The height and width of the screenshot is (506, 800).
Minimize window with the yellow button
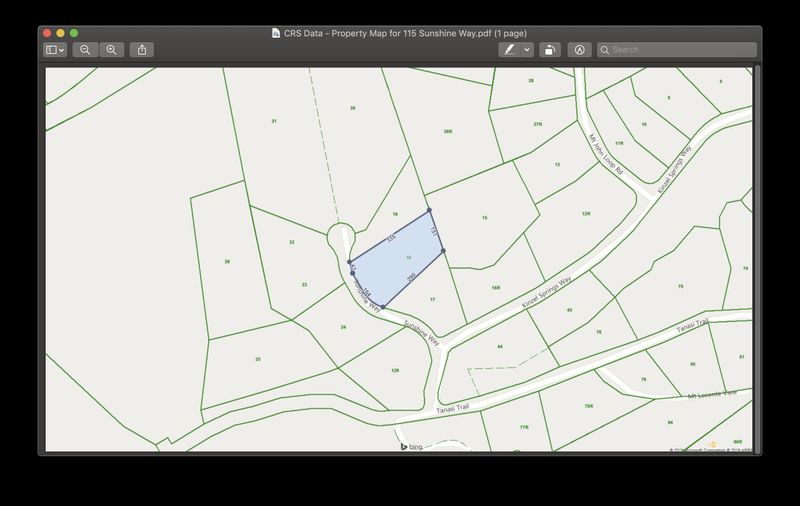[60, 33]
